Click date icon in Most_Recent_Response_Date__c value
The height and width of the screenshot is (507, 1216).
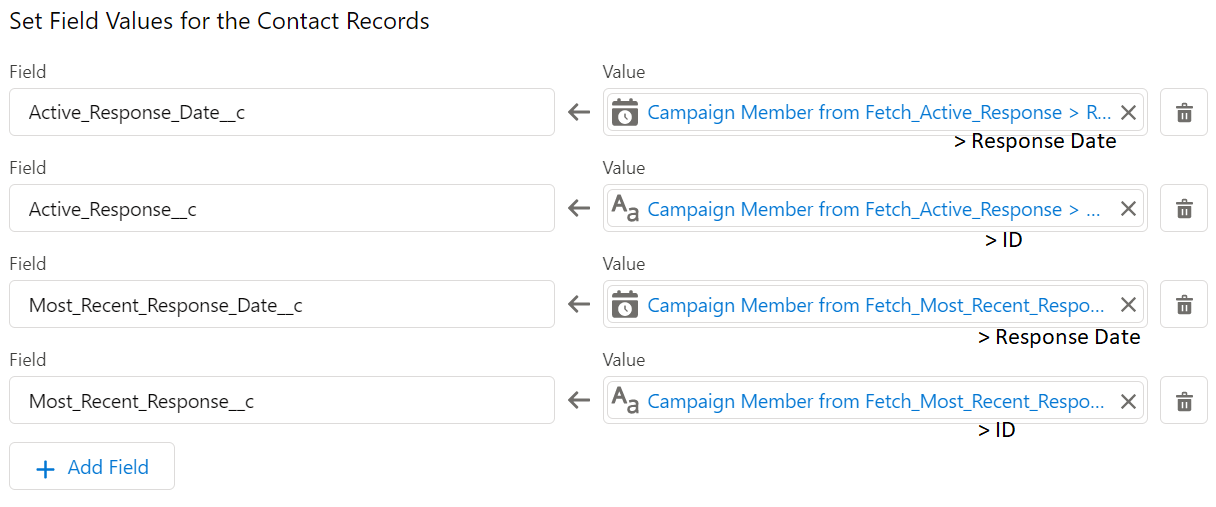[x=625, y=304]
